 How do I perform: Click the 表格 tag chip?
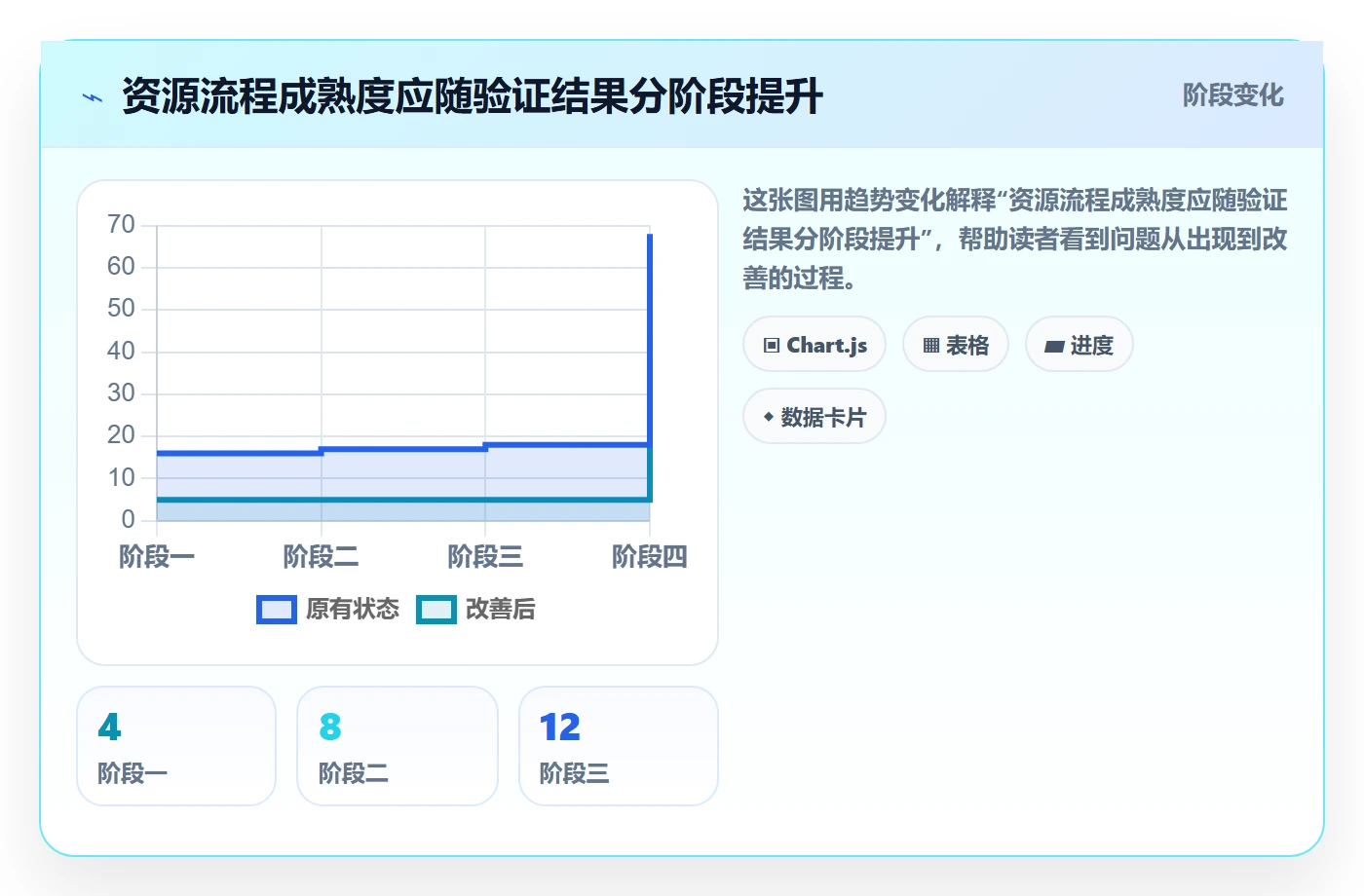(x=956, y=345)
